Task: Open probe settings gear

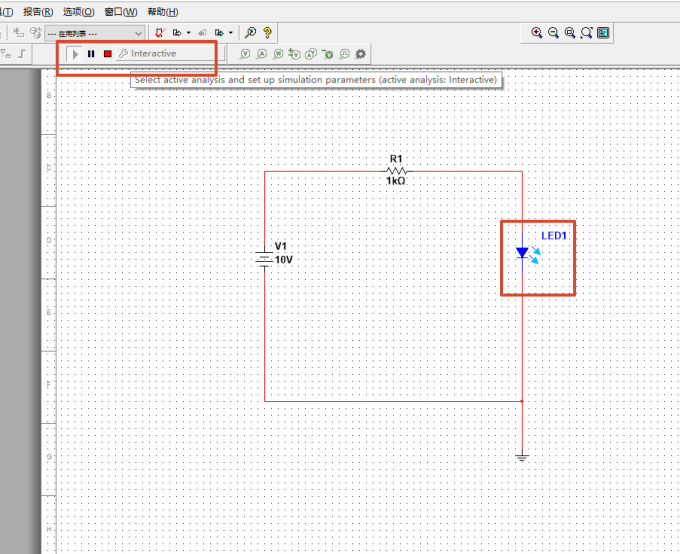Action: pos(360,54)
